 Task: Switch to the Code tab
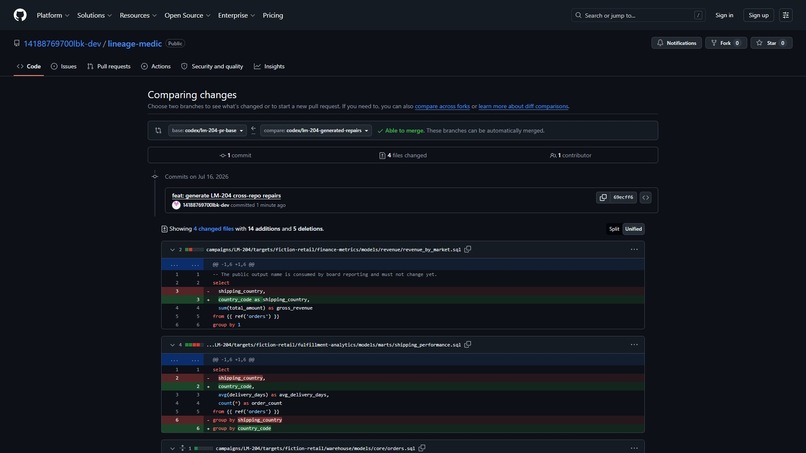pos(29,66)
